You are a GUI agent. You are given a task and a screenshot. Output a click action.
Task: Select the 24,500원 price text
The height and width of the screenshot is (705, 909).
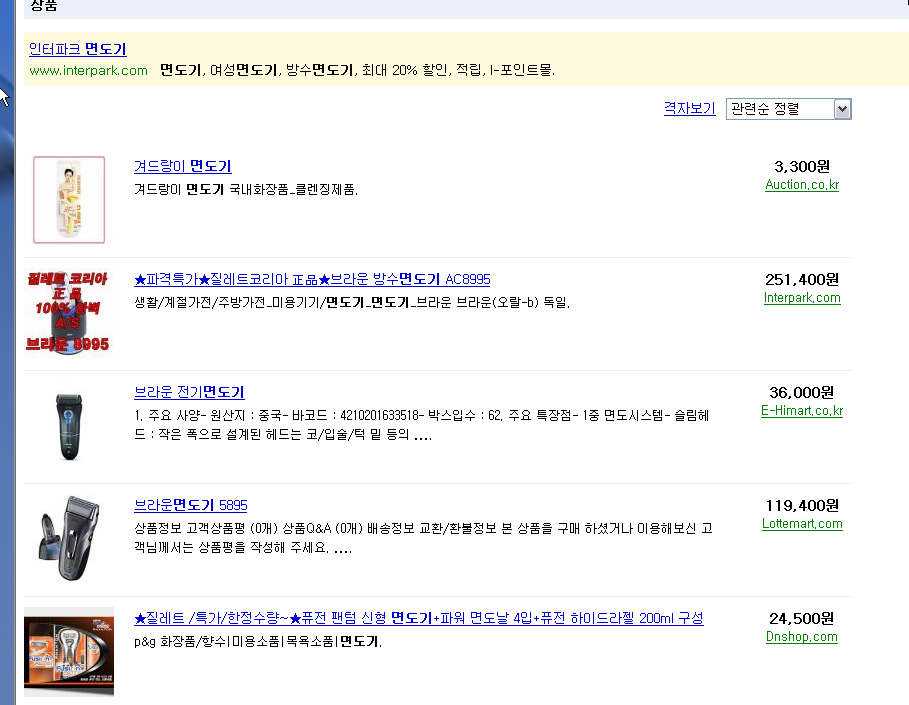pos(802,619)
